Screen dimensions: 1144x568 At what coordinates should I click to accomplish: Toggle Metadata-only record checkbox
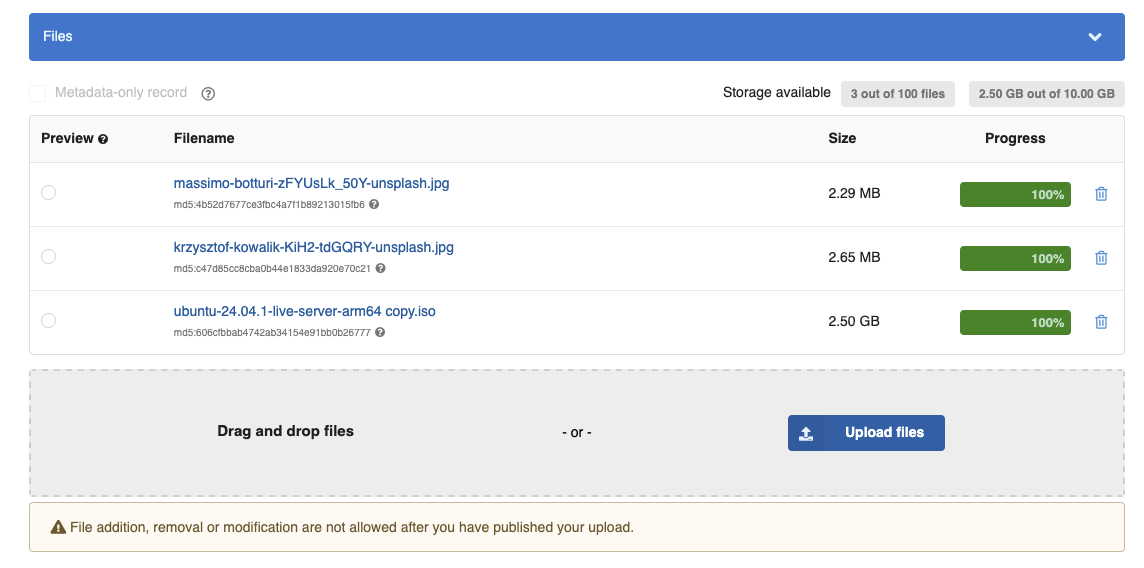37,93
